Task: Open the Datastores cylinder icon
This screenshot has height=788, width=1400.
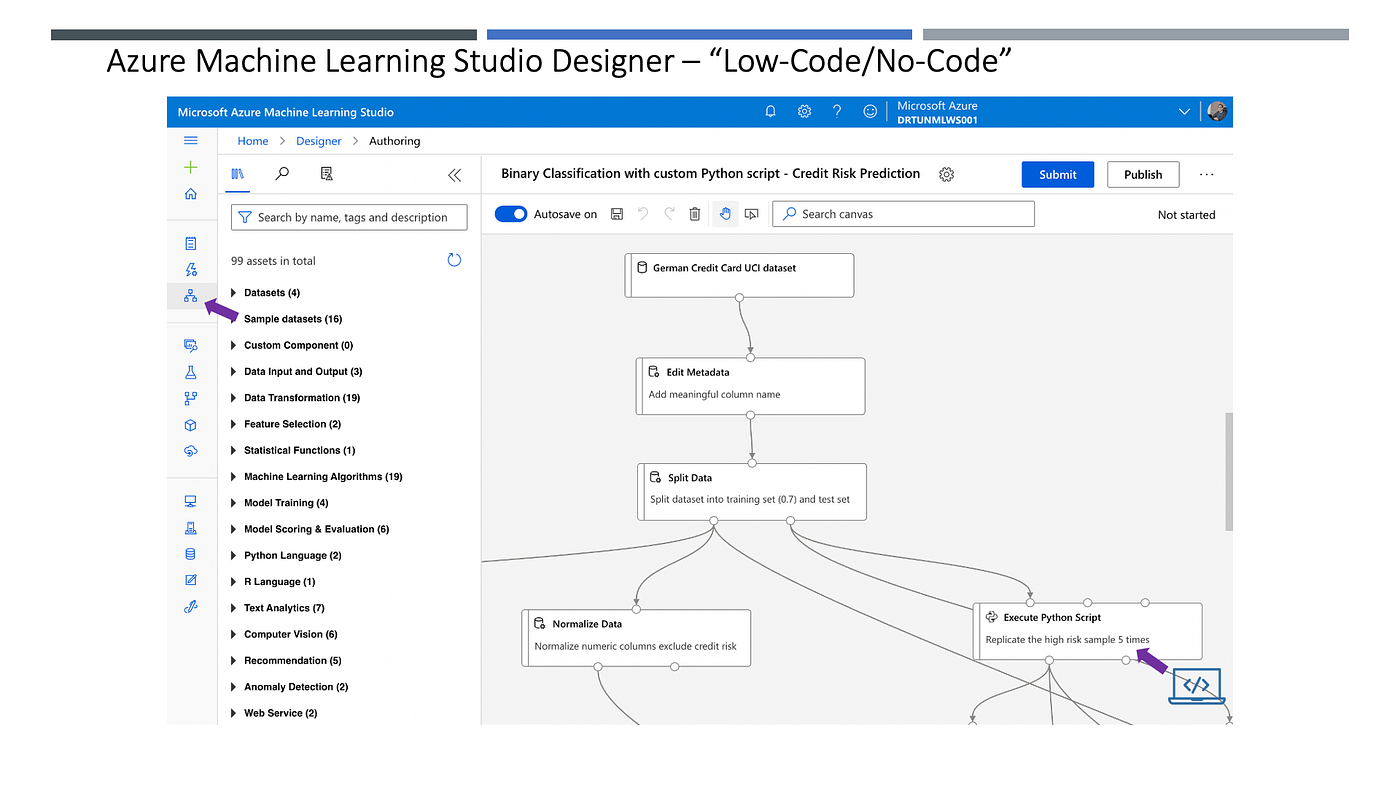Action: click(x=191, y=554)
